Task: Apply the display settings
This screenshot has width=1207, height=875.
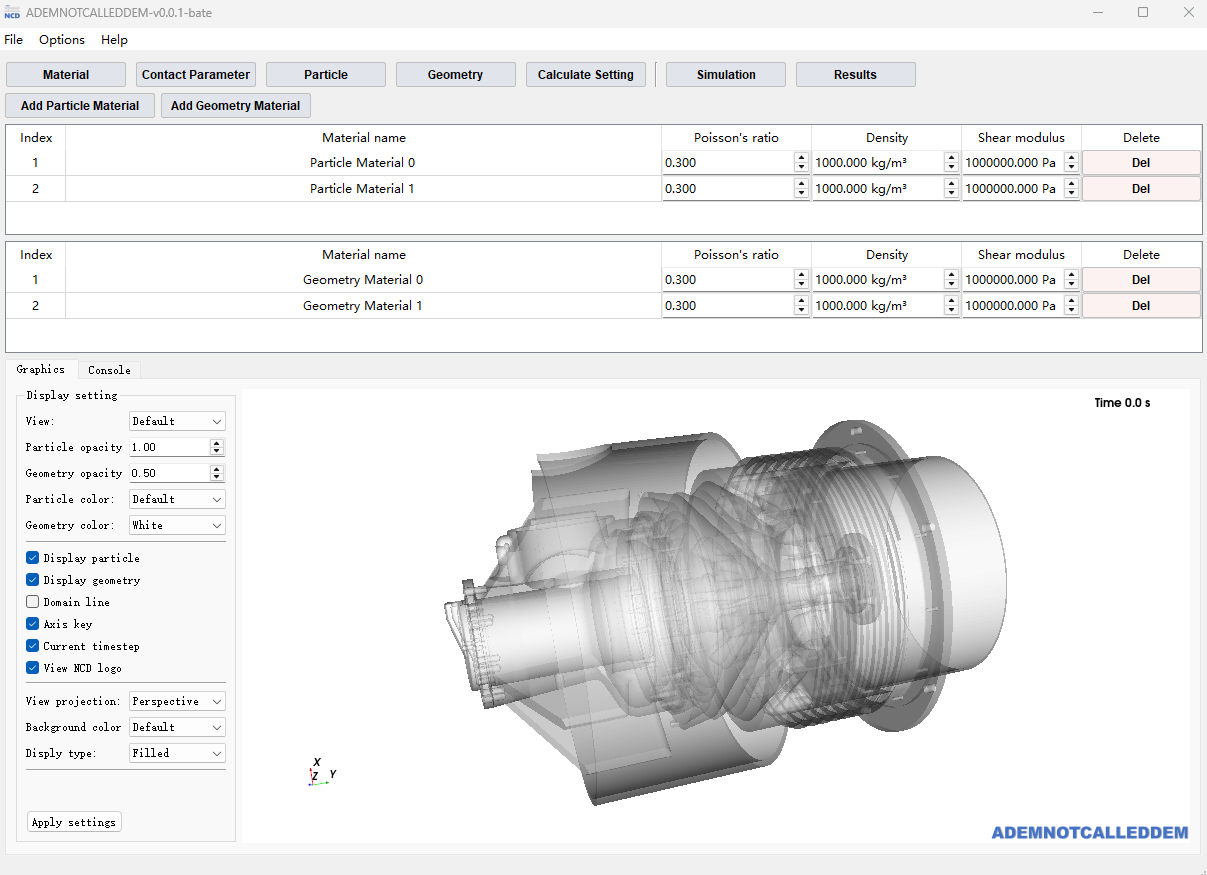Action: coord(73,821)
